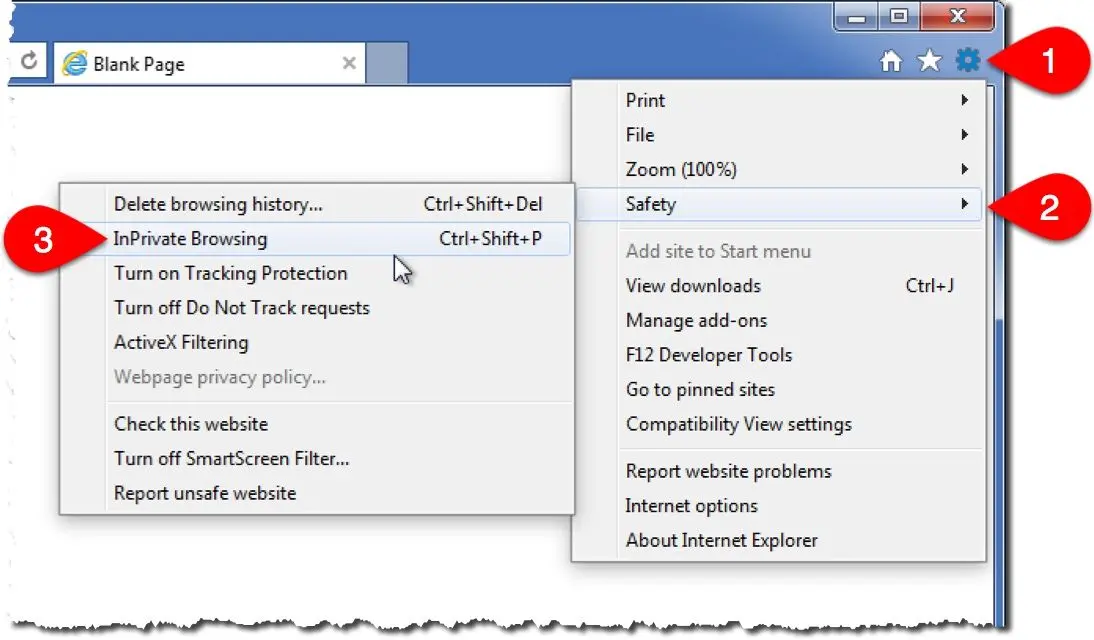Choose Delete browsing history...

(x=317, y=204)
